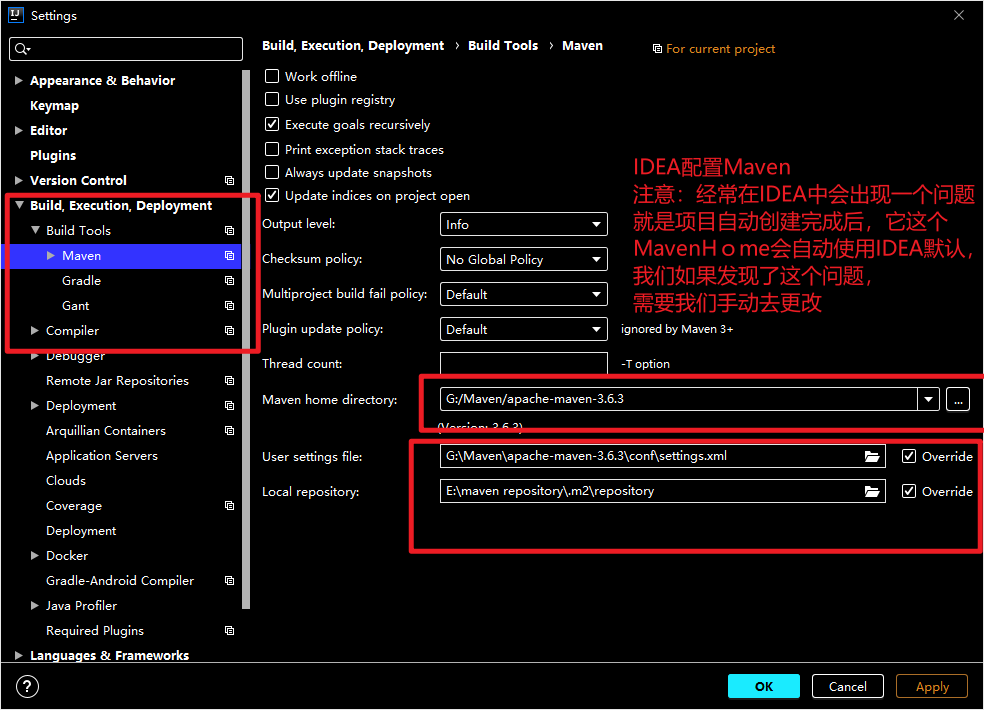Click the Local repository path field
The width and height of the screenshot is (984, 710).
coord(663,491)
